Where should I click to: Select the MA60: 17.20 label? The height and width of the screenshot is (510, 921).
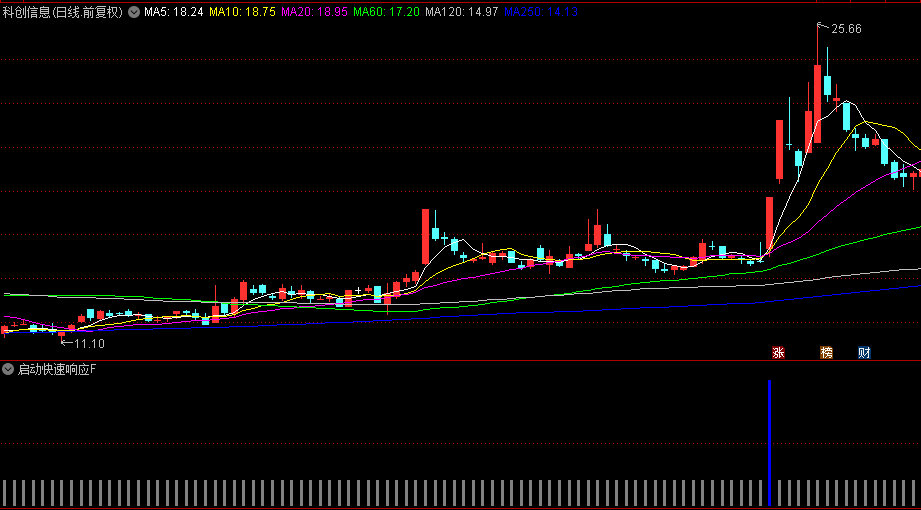click(386, 12)
